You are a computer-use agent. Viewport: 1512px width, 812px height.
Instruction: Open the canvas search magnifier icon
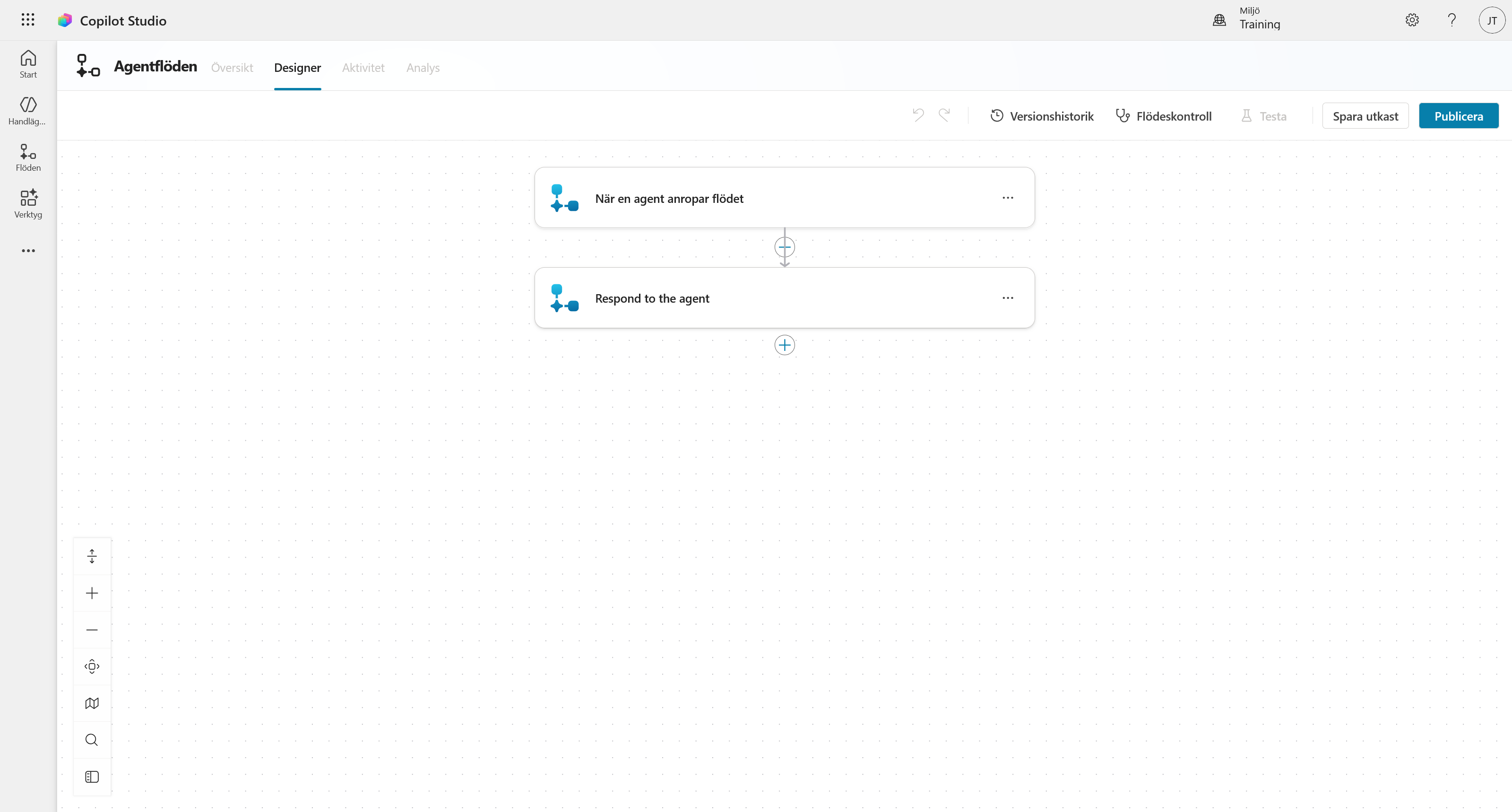92,740
